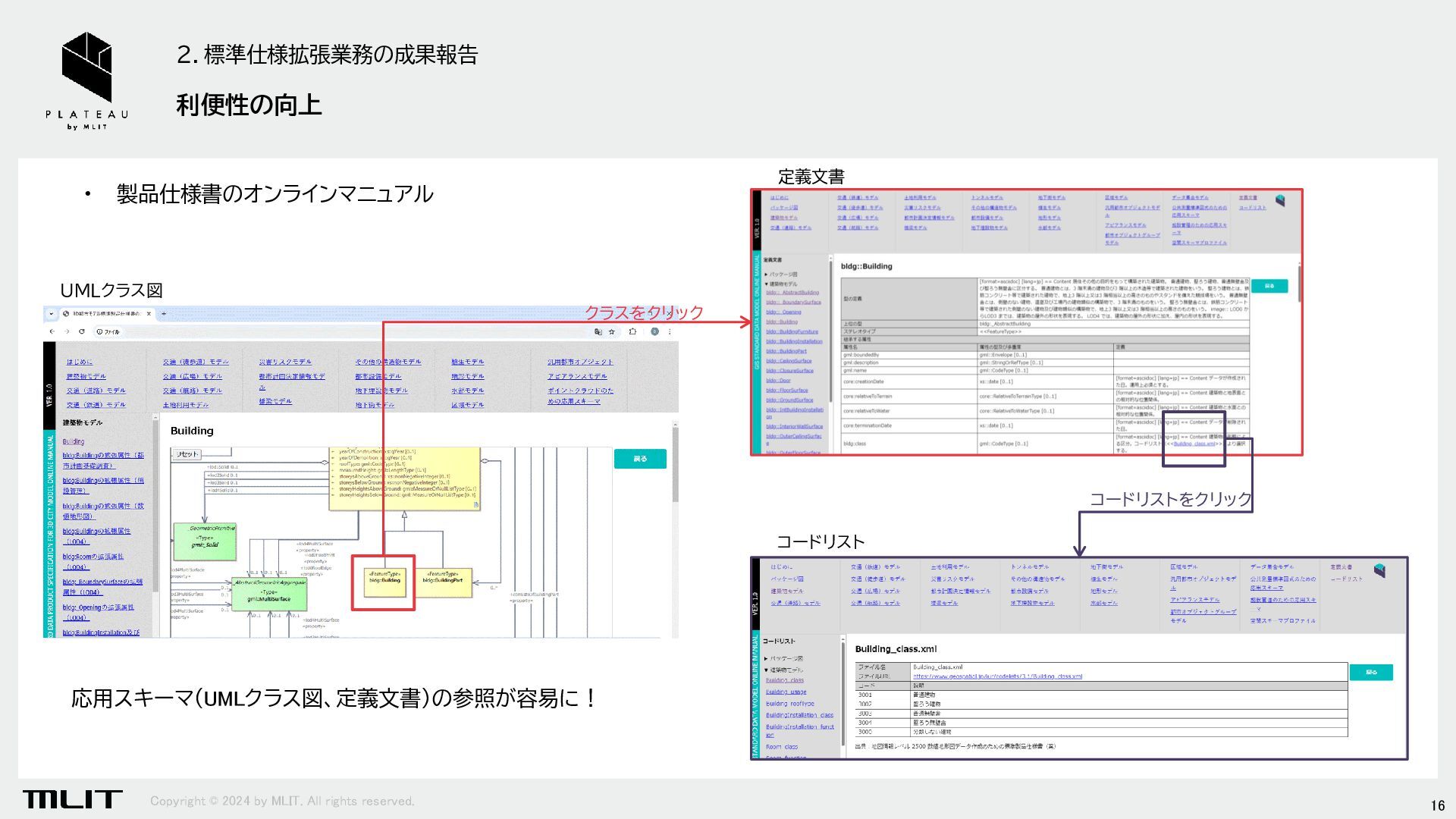Screen dimensions: 1456x819
Task: Collapse 建築物モデル in the 定義文書 sidebar
Action: coord(782,284)
